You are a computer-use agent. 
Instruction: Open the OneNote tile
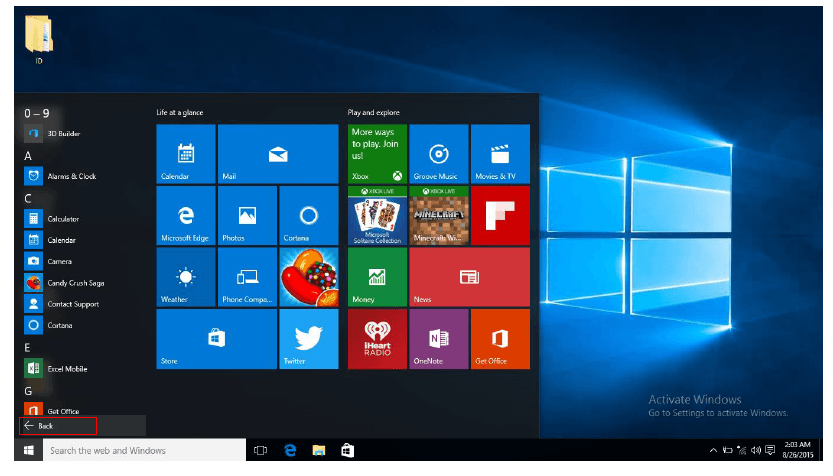coord(439,339)
